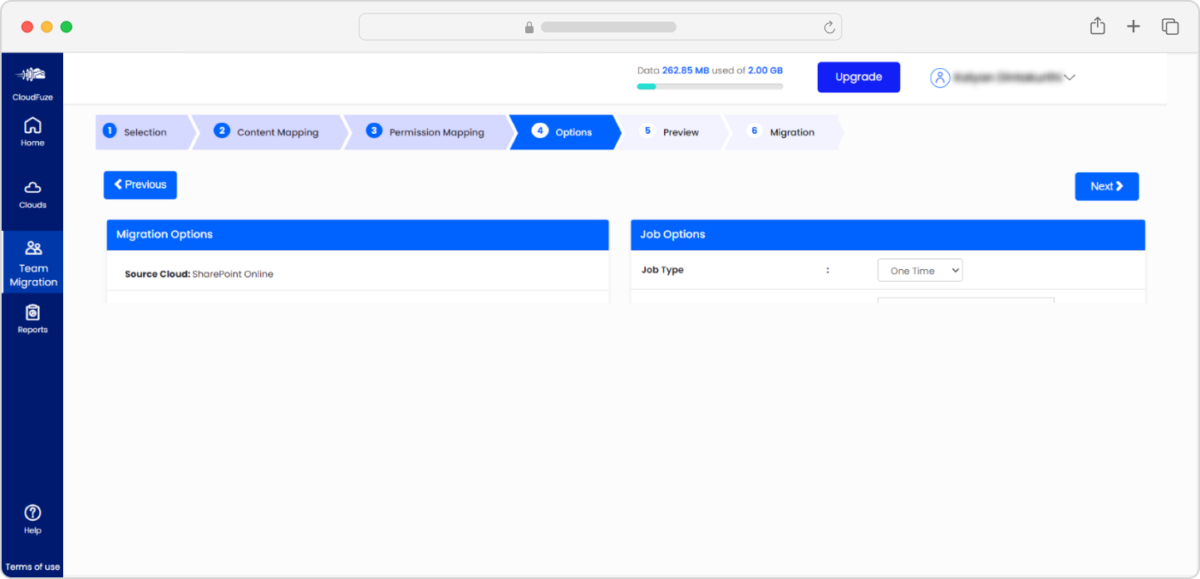Open a new tab with the plus icon

tap(1134, 26)
